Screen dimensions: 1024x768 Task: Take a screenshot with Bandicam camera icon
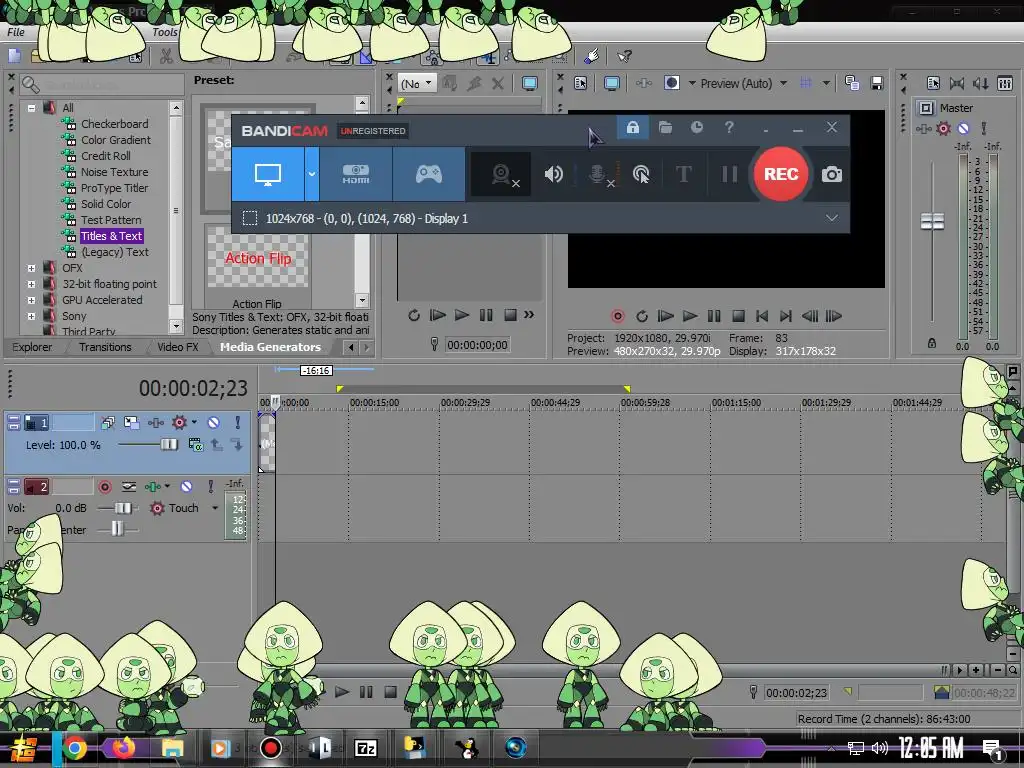[831, 174]
